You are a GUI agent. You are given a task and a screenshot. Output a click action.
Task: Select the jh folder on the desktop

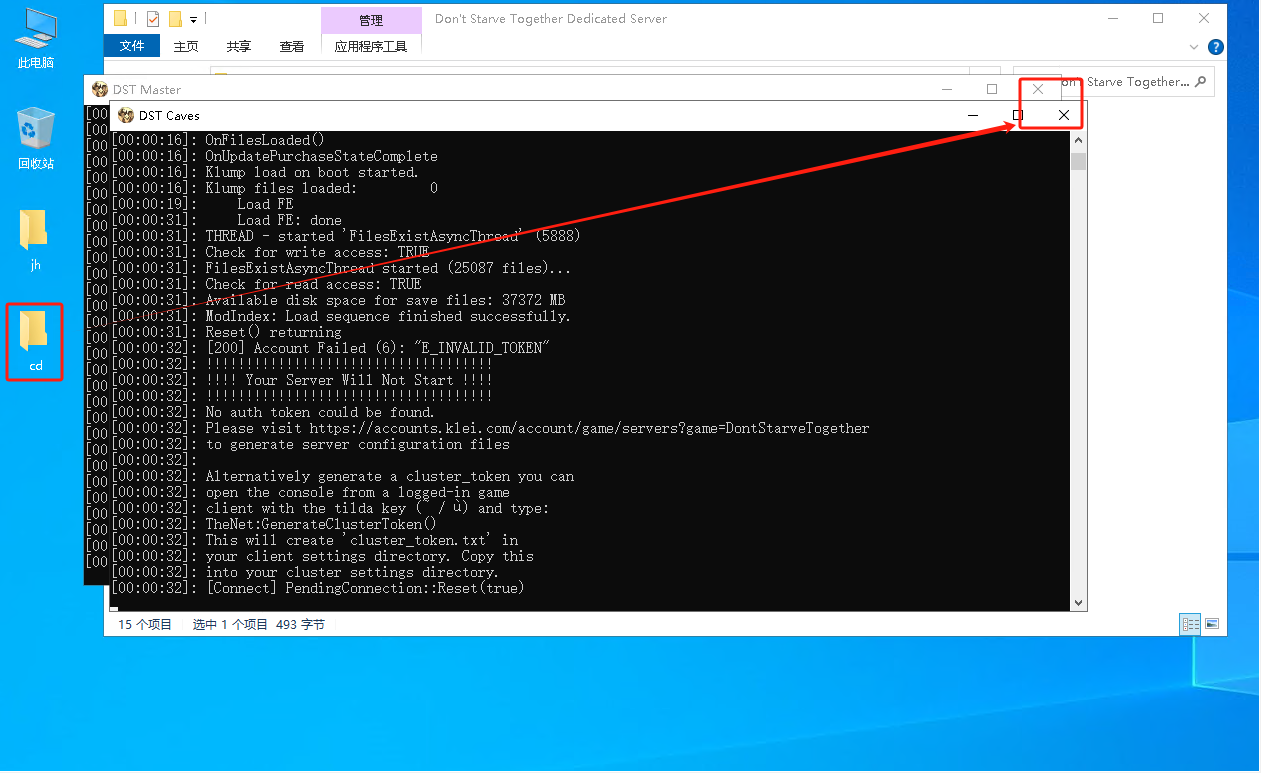[35, 240]
